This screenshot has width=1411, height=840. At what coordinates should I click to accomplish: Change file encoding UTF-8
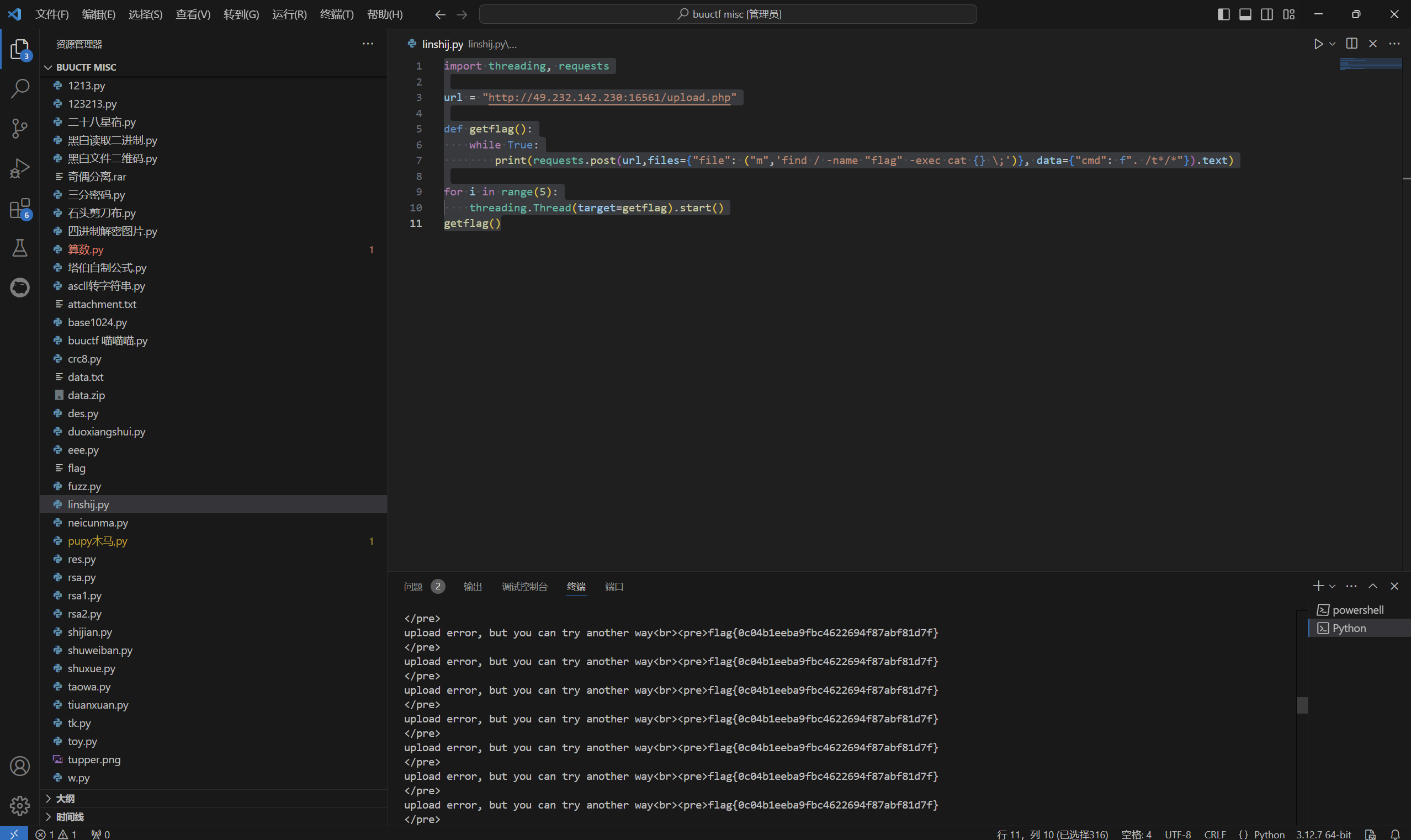[x=1178, y=834]
